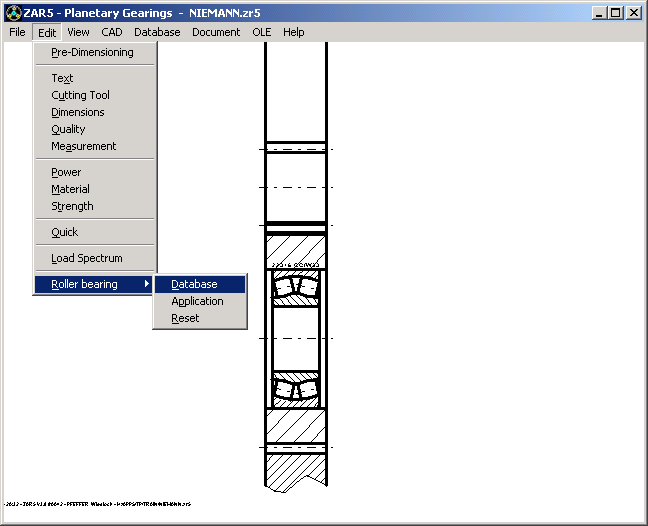Expand the Roller bearing submenu arrow
This screenshot has height=526, width=648.
click(147, 284)
